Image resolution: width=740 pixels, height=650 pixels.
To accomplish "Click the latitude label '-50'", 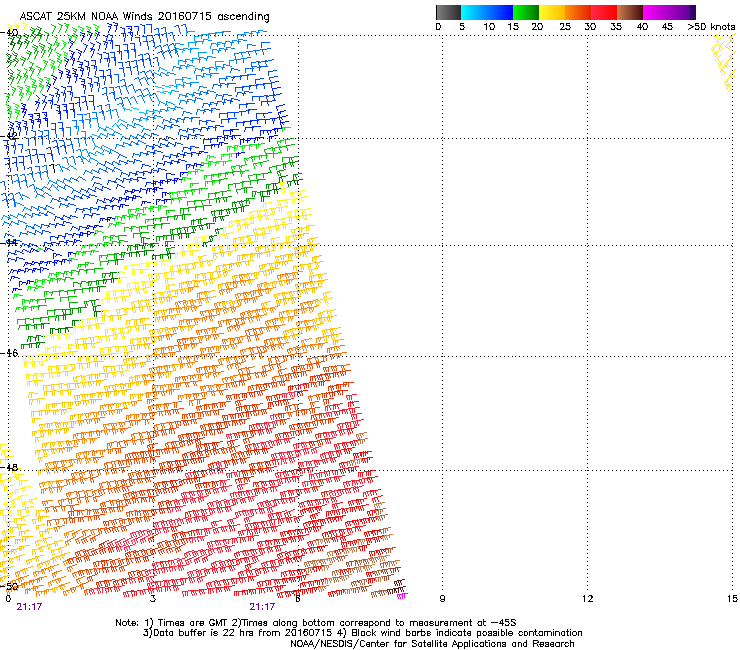I will (x=10, y=586).
